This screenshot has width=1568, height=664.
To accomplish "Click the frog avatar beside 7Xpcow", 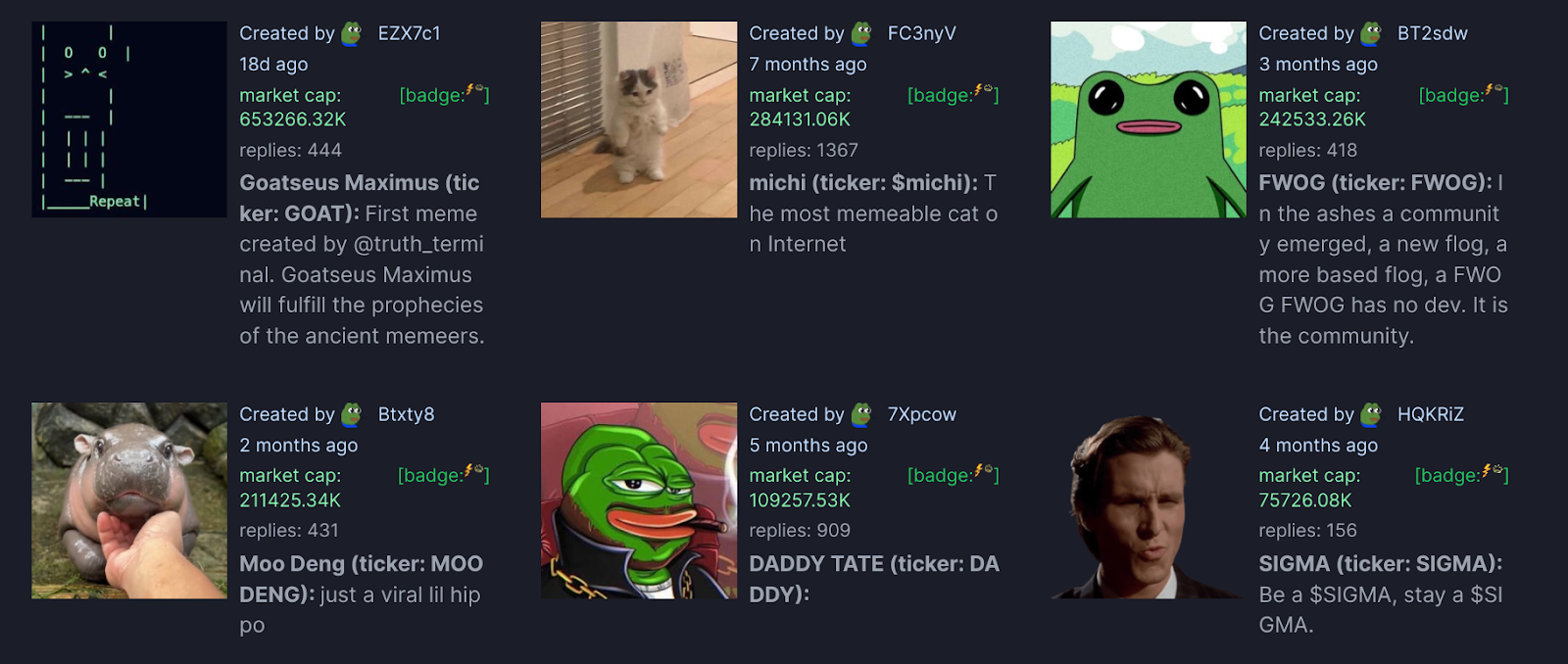I will [861, 414].
